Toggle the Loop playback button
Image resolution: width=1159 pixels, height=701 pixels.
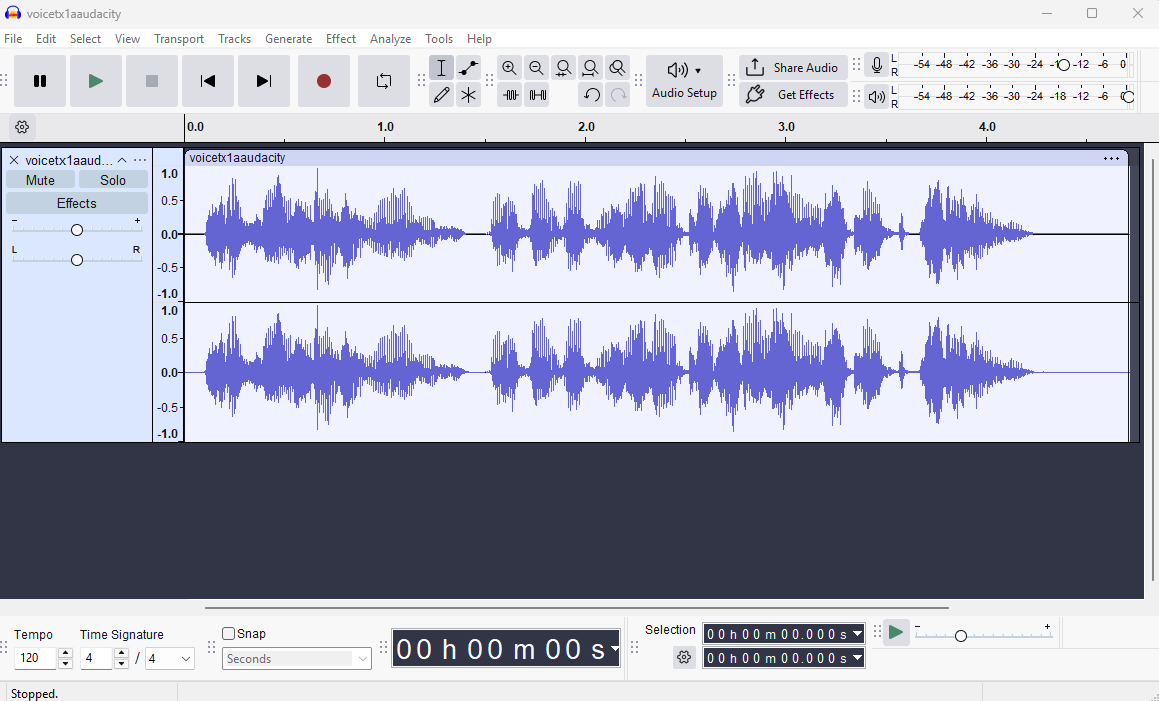384,81
